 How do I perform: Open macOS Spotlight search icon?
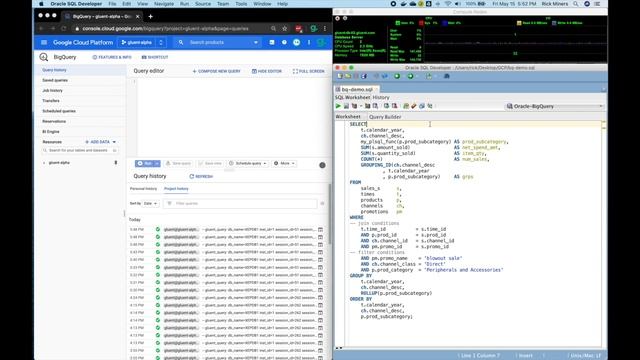pyautogui.click(x=576, y=4)
